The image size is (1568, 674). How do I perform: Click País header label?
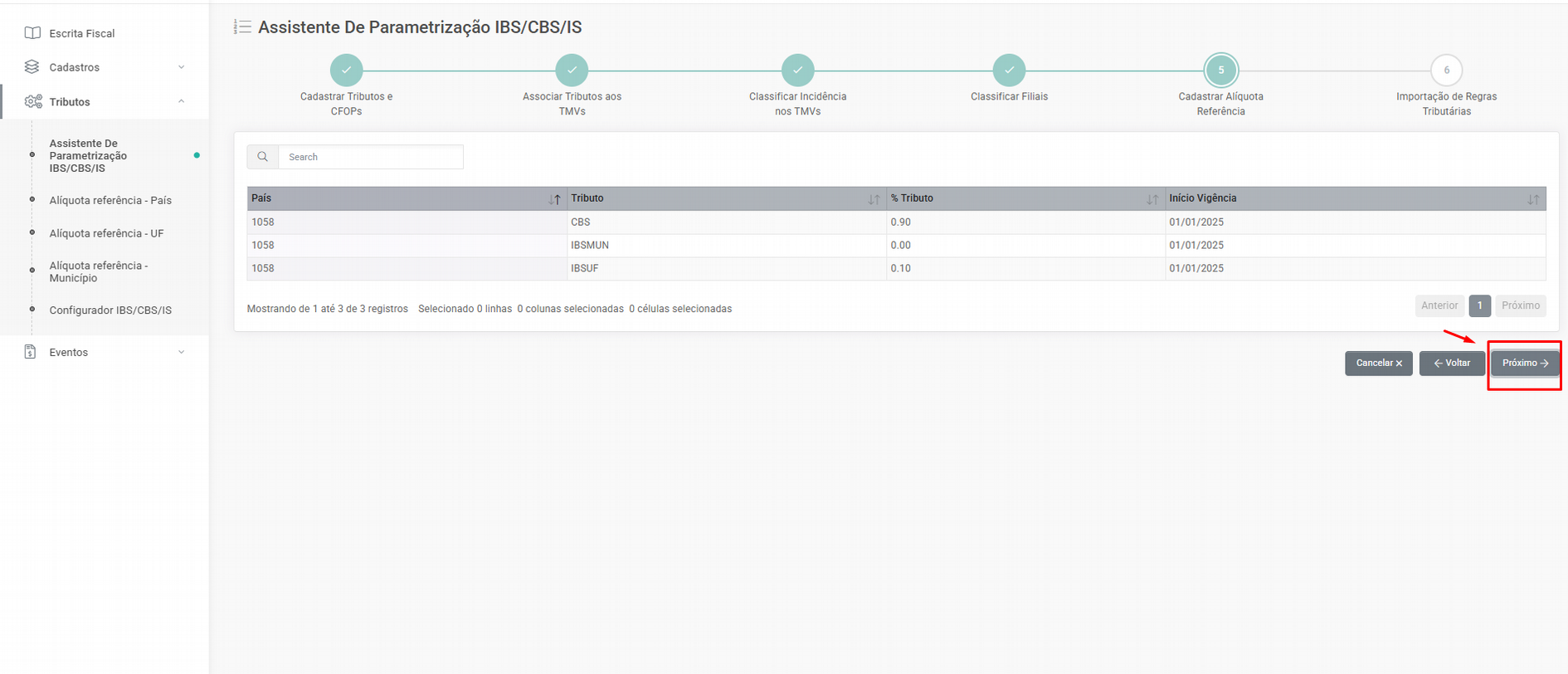[x=261, y=198]
